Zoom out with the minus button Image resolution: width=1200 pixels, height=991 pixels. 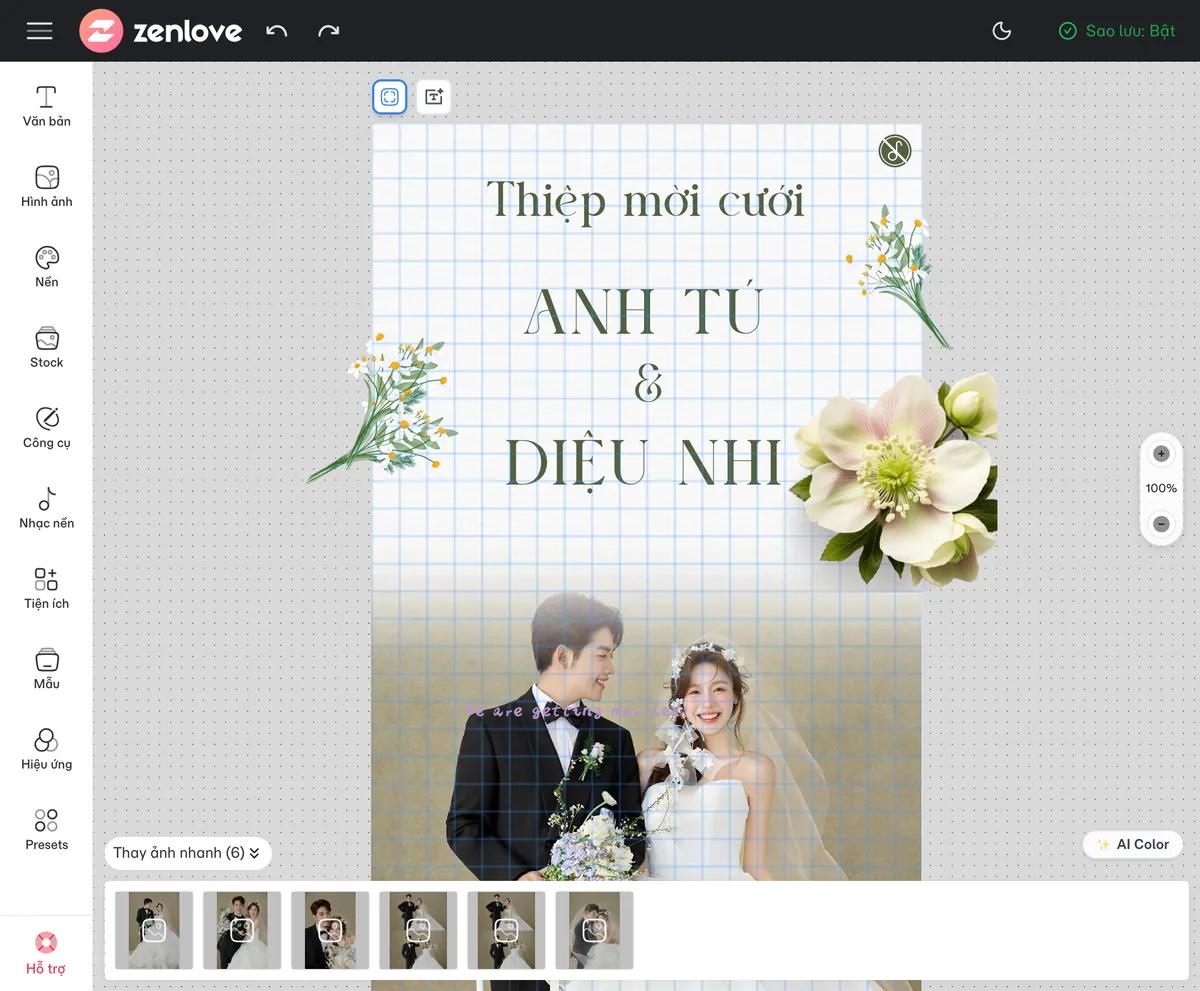click(x=1161, y=524)
